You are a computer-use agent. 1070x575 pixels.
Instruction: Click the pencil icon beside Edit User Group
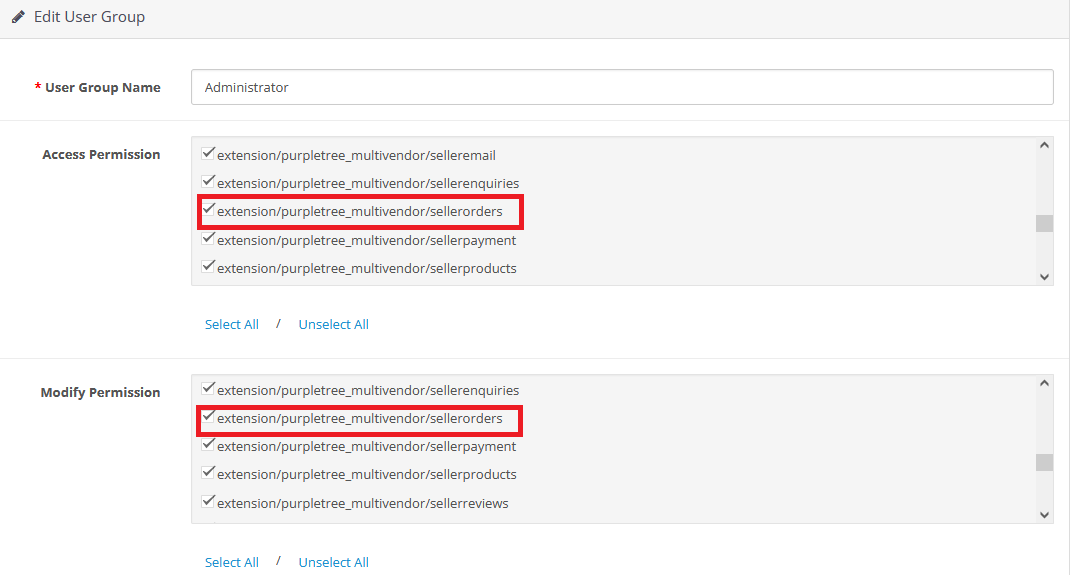[x=18, y=16]
